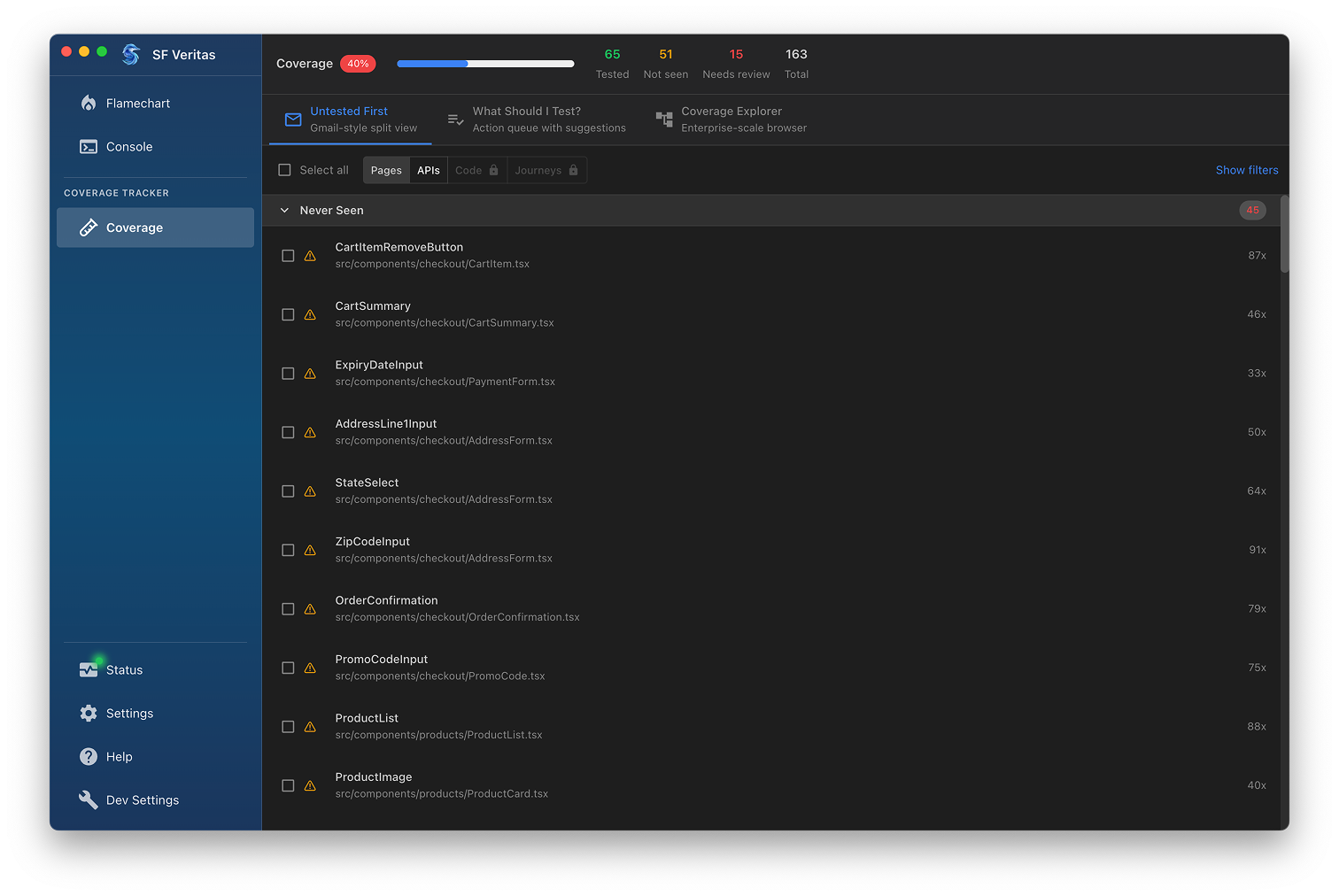Open Dev Settings wrench icon
The height and width of the screenshot is (896, 1339).
click(x=89, y=800)
